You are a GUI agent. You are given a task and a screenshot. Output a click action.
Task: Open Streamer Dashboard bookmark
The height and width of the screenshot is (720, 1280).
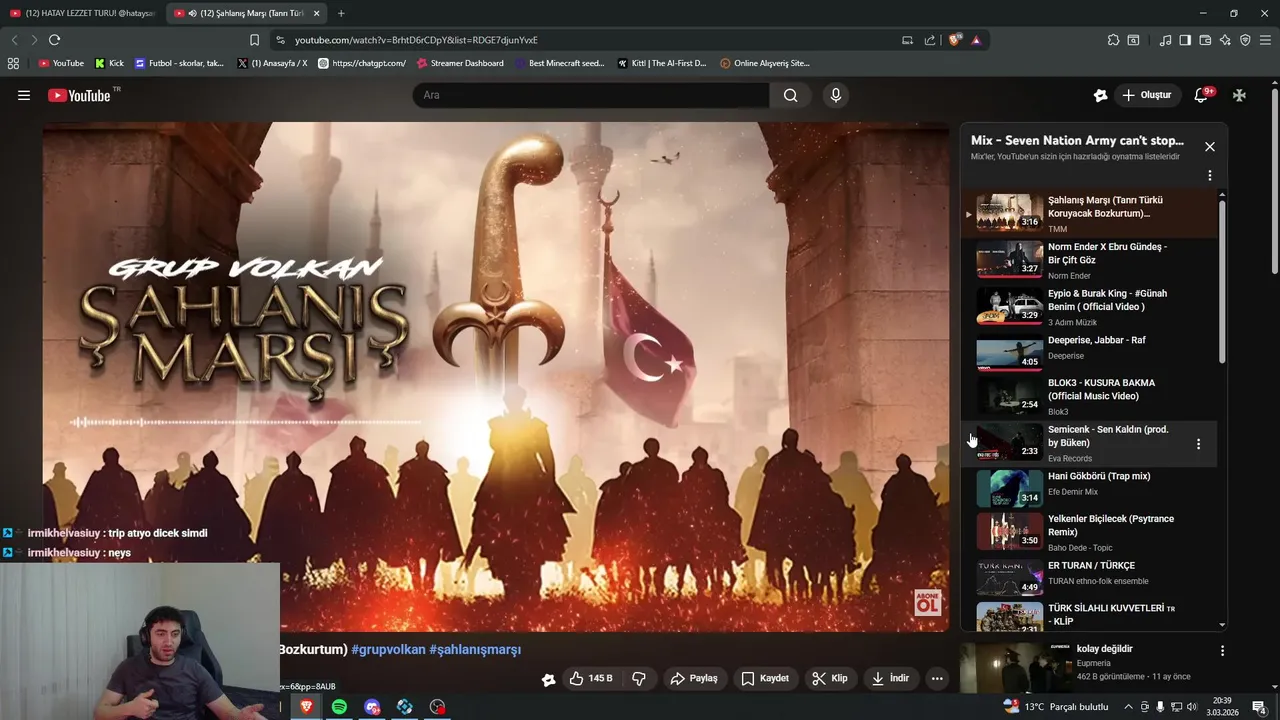(x=460, y=63)
